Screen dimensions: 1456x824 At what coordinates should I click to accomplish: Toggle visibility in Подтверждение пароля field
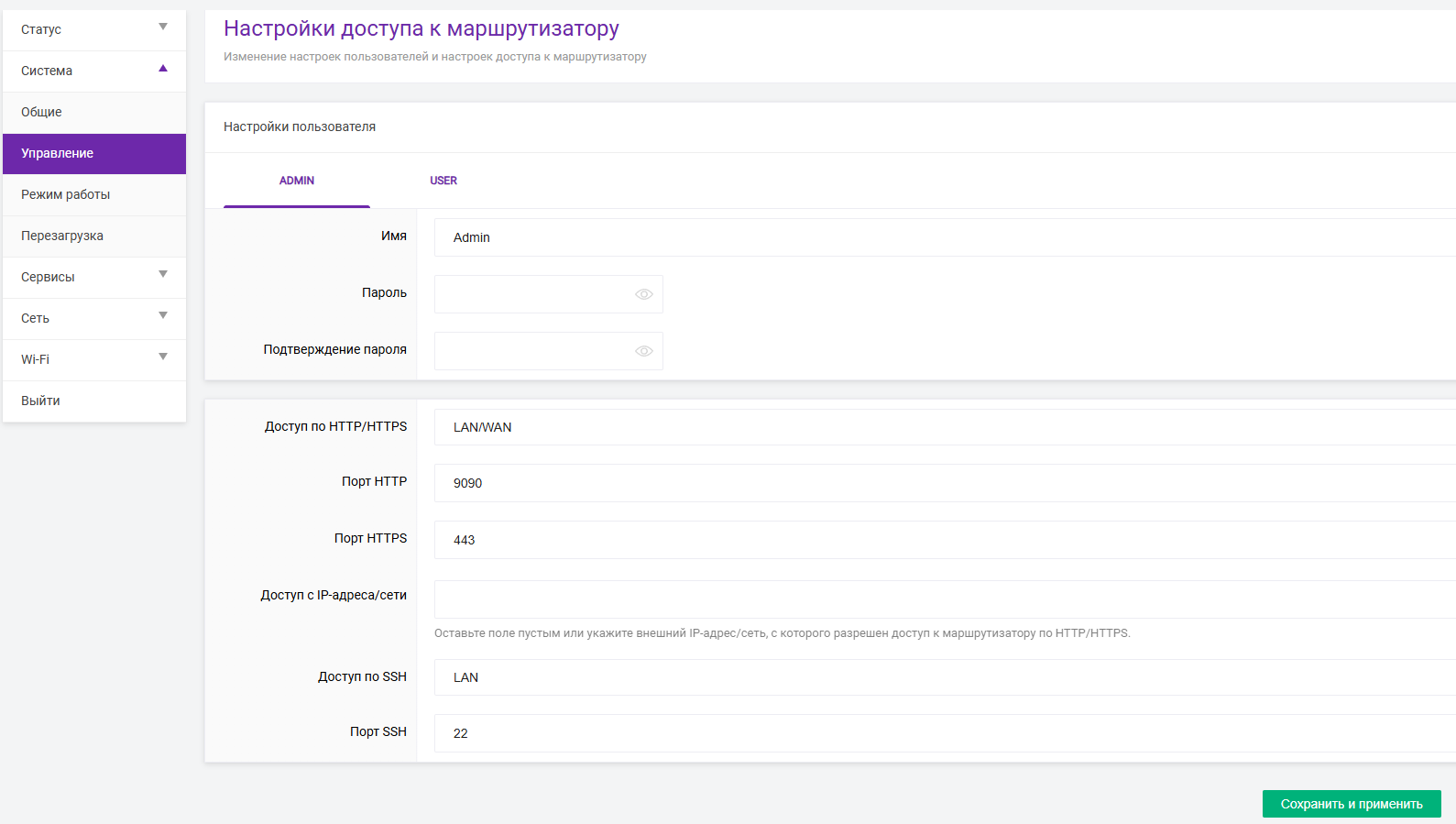tap(643, 351)
